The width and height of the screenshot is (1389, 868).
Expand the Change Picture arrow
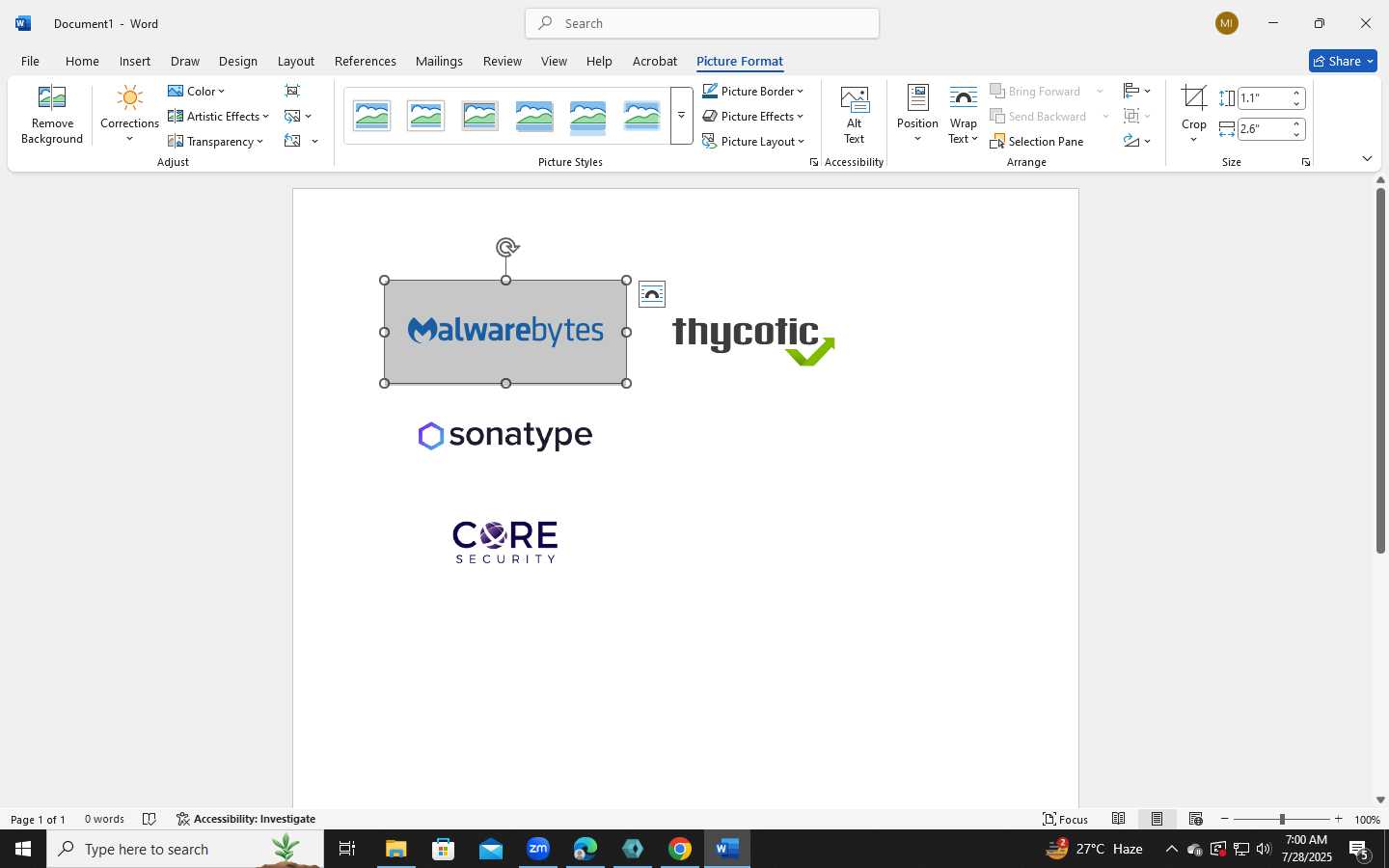tap(309, 117)
